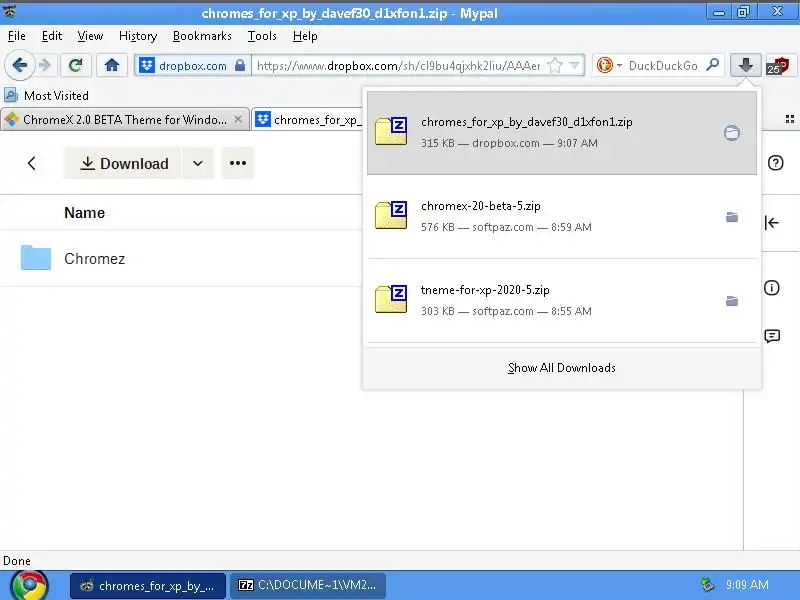This screenshot has width=800, height=600.
Task: Close the ChromeX 2.0 BETA tab
Action: point(238,119)
